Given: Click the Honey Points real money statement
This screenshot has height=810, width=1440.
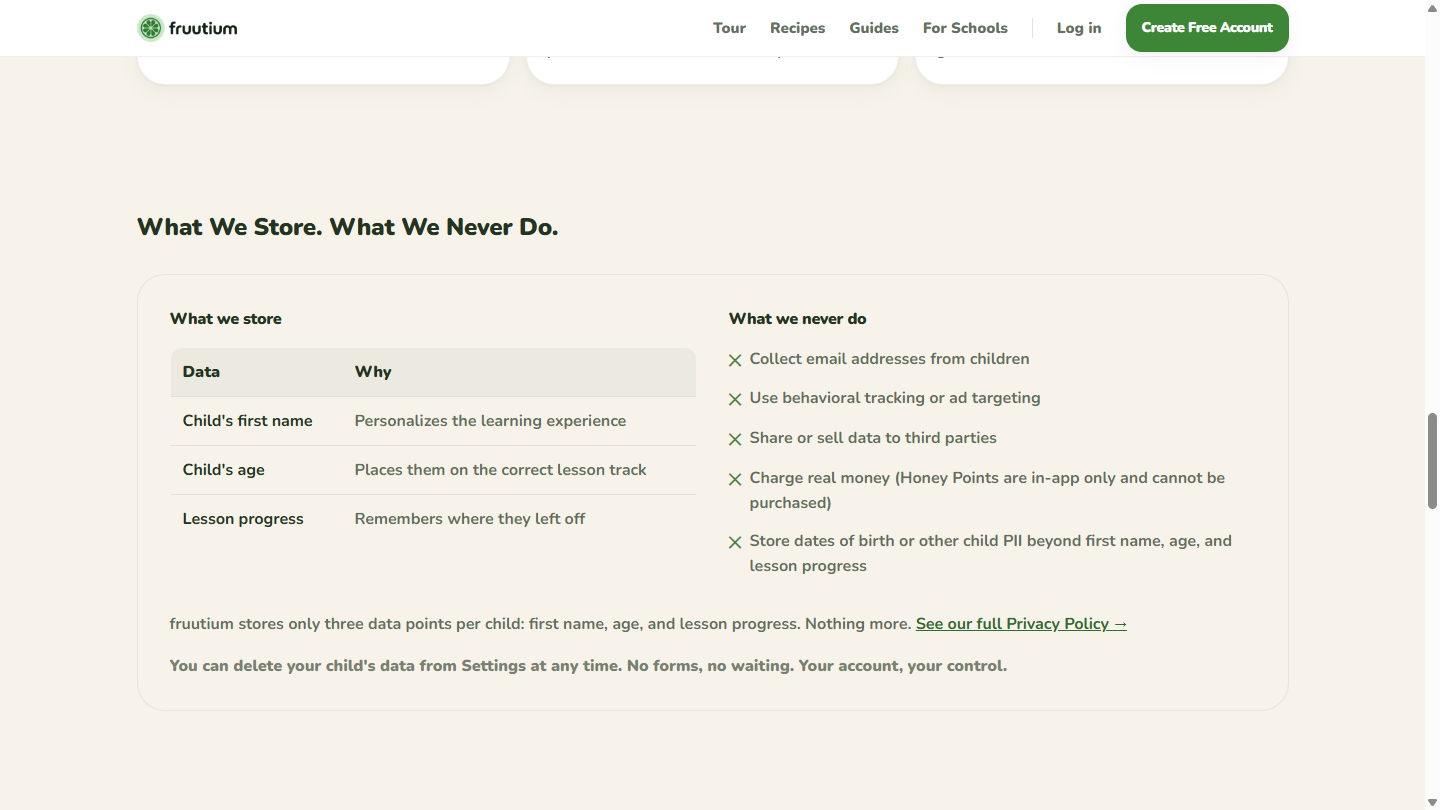Looking at the screenshot, I should pyautogui.click(x=987, y=490).
